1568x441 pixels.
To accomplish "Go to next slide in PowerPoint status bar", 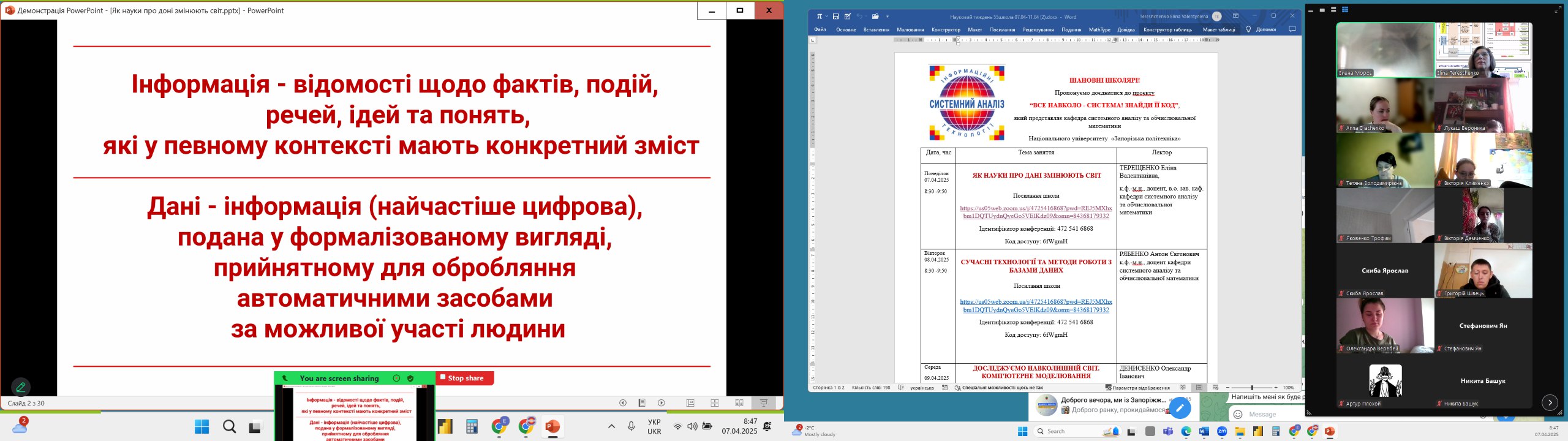I will (661, 403).
